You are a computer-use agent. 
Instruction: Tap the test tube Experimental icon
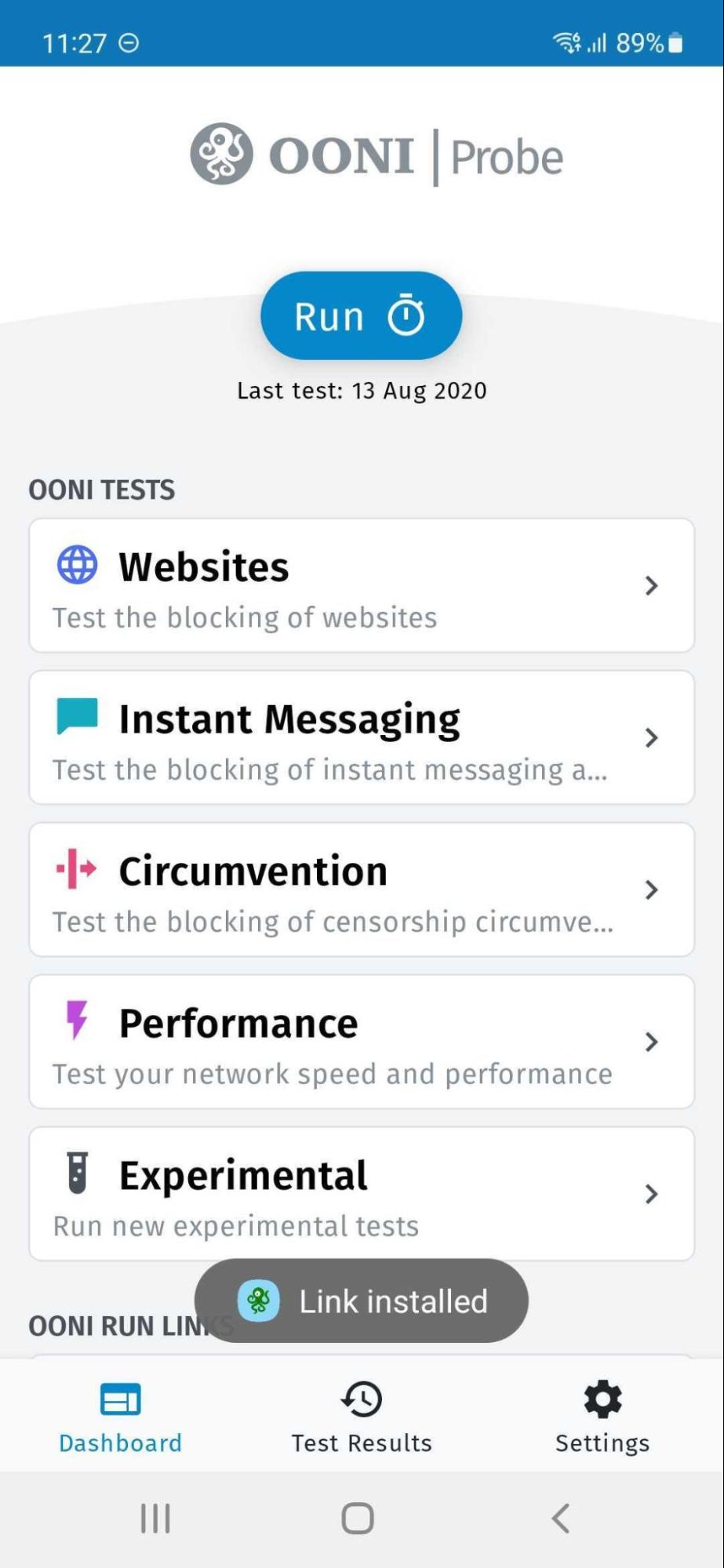(77, 1173)
